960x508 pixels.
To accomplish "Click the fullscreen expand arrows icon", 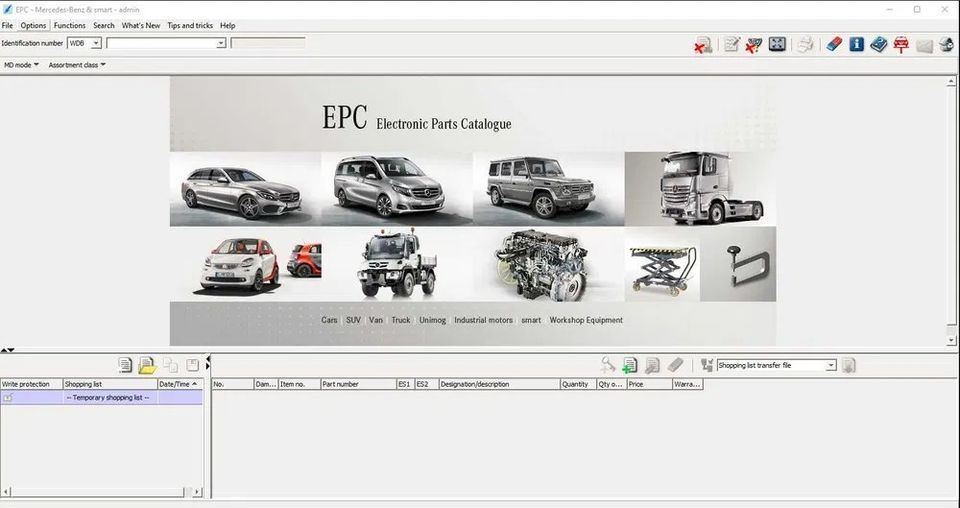I will 777,44.
